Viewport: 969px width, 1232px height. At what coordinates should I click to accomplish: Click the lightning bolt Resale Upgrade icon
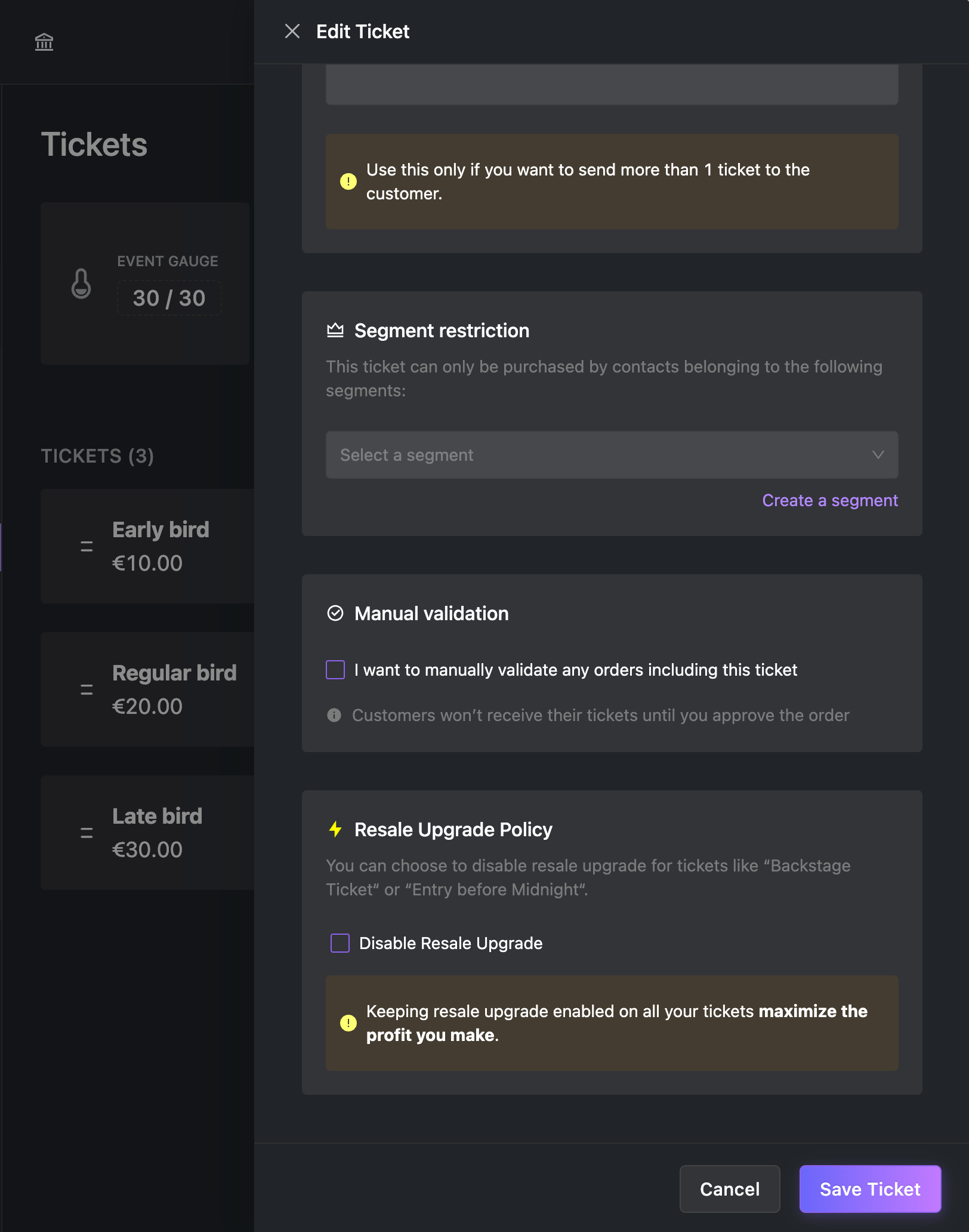pyautogui.click(x=335, y=829)
